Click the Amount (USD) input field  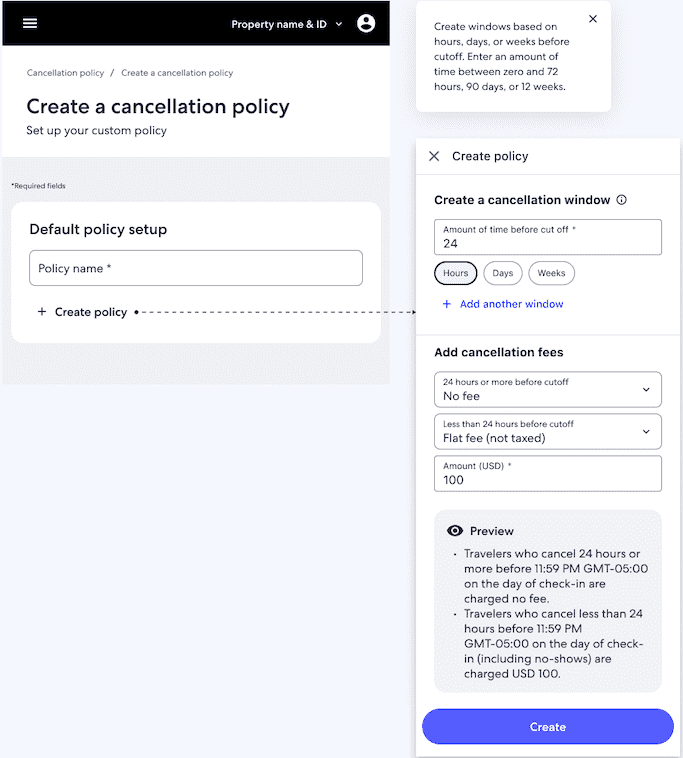tap(548, 474)
